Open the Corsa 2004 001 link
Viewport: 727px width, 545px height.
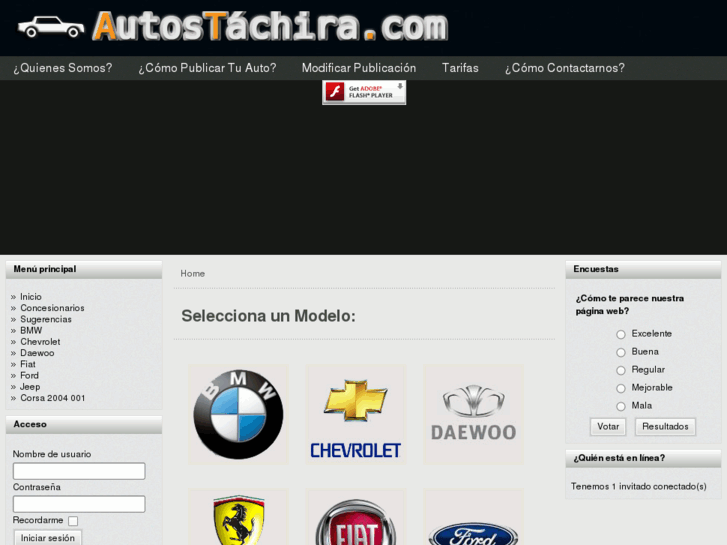[x=53, y=398]
